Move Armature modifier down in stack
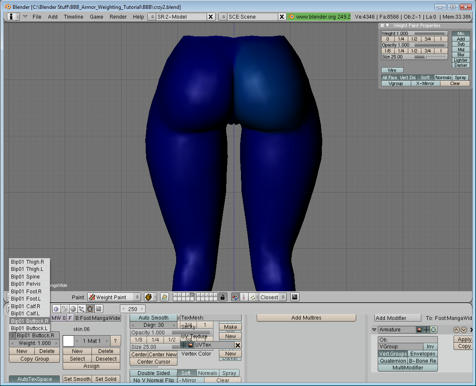 point(464,330)
